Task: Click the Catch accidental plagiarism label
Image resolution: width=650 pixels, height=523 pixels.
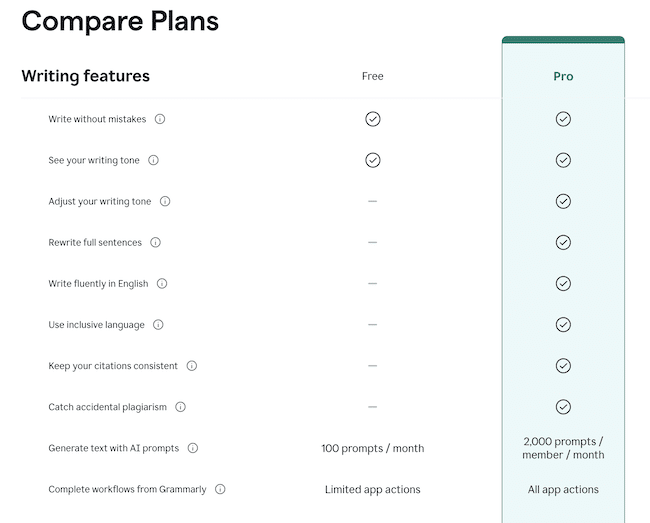Action: coord(107,407)
